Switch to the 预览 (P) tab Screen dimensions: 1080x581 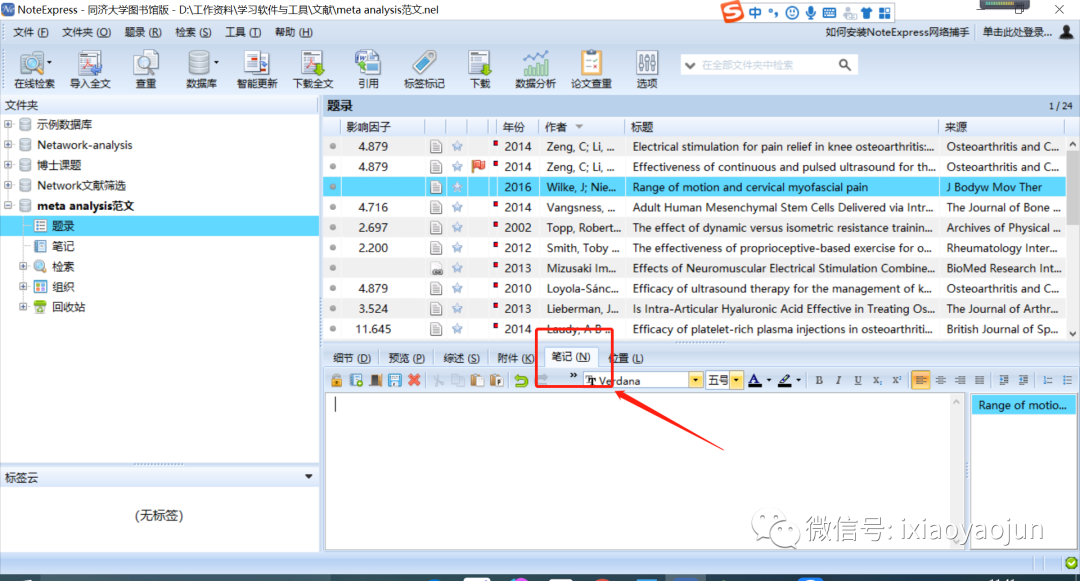[406, 358]
